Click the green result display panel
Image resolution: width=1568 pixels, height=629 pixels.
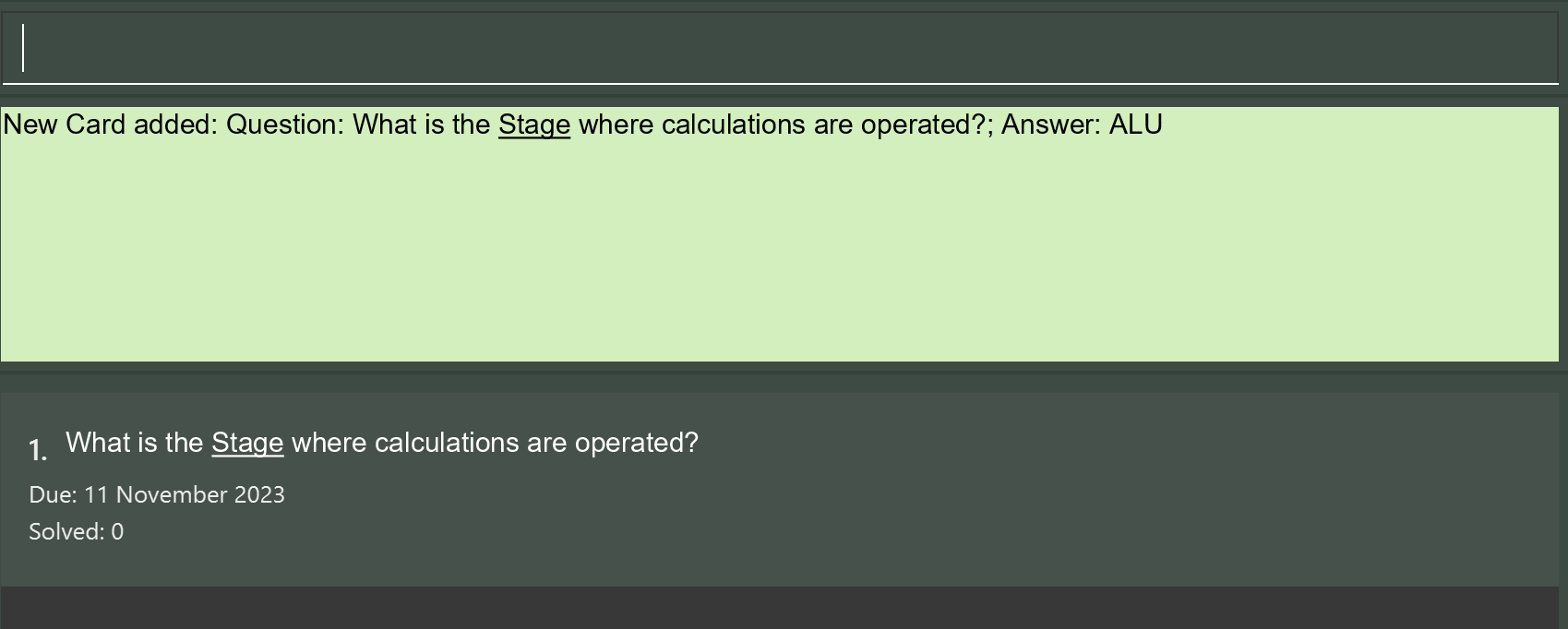pyautogui.click(x=780, y=234)
